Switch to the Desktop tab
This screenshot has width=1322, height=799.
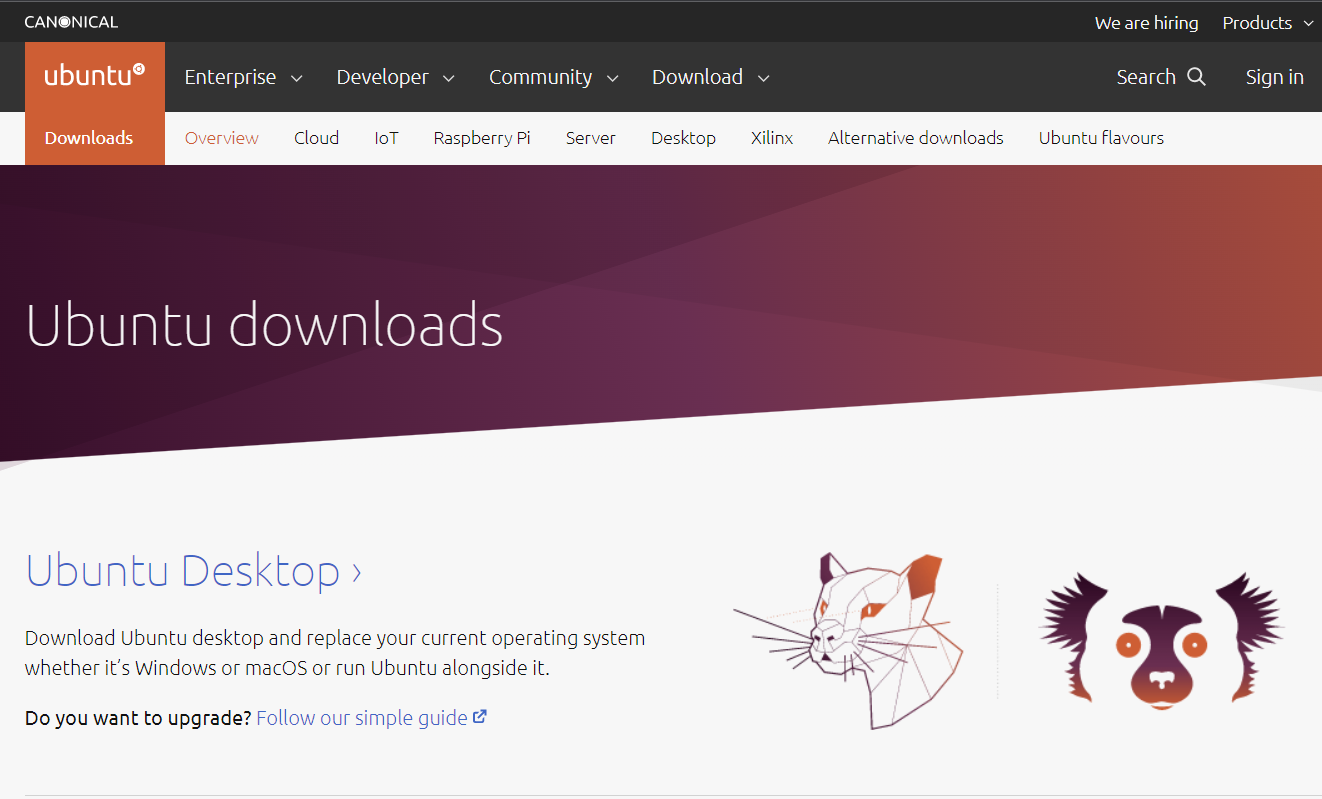click(683, 138)
